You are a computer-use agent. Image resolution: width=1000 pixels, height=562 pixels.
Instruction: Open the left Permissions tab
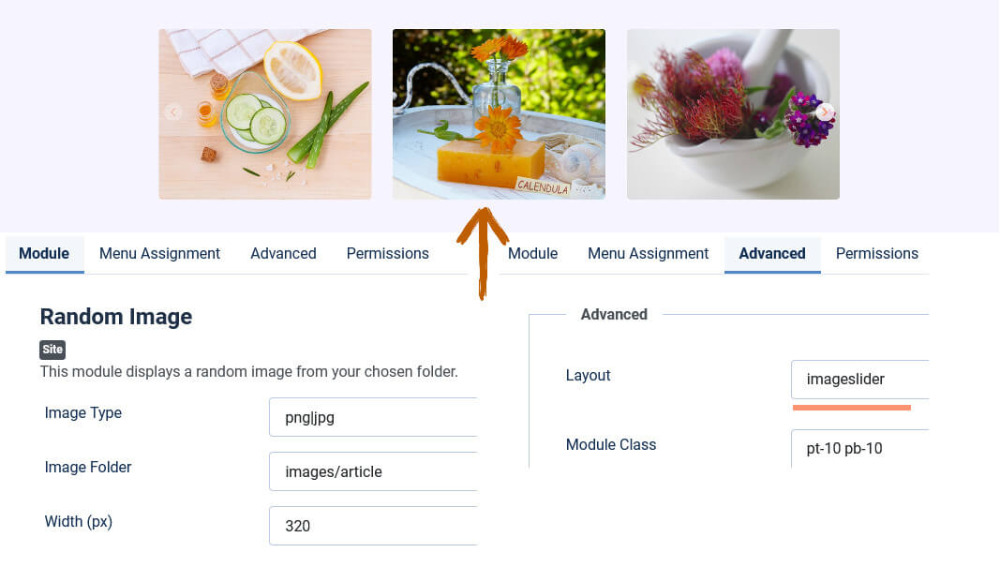pyautogui.click(x=388, y=254)
